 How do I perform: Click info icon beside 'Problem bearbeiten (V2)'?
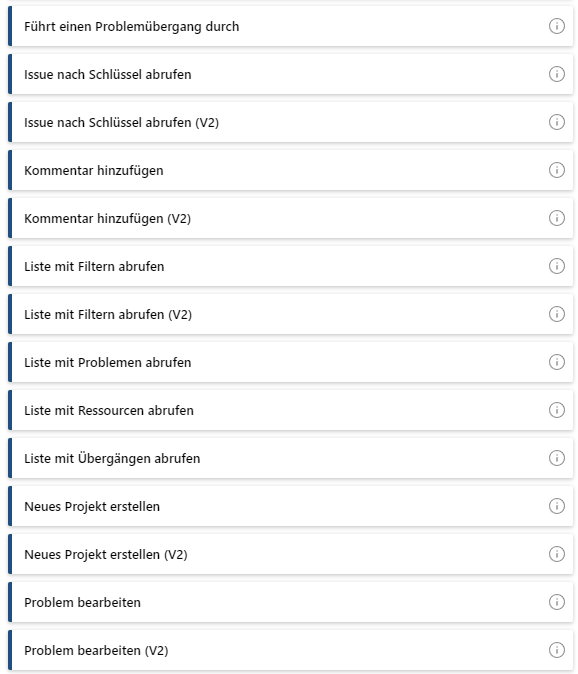click(557, 650)
